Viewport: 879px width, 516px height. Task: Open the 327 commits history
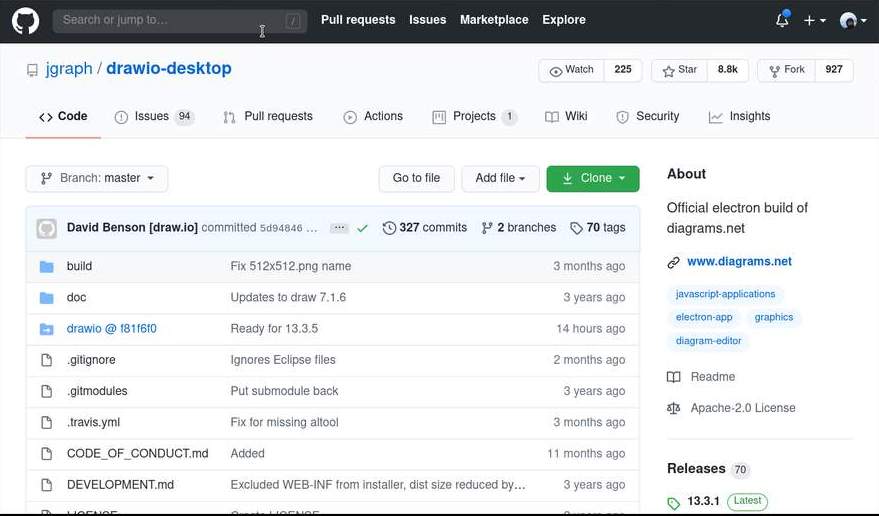pos(425,228)
